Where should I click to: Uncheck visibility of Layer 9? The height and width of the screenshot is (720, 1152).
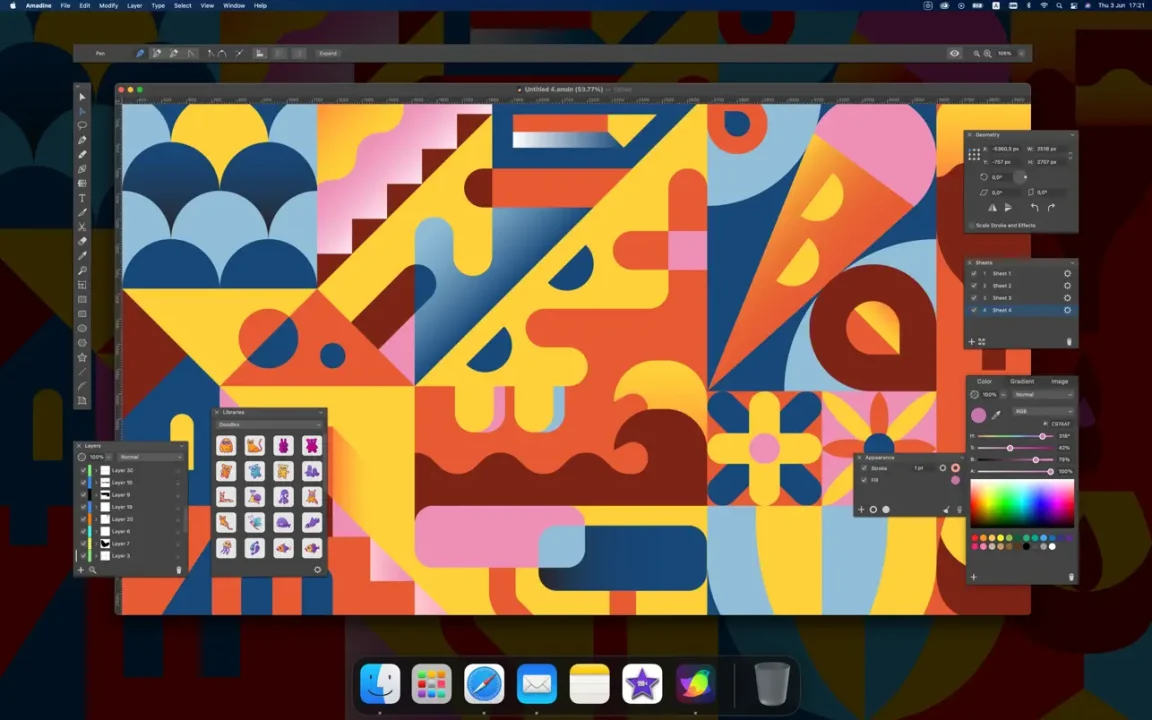(83, 494)
